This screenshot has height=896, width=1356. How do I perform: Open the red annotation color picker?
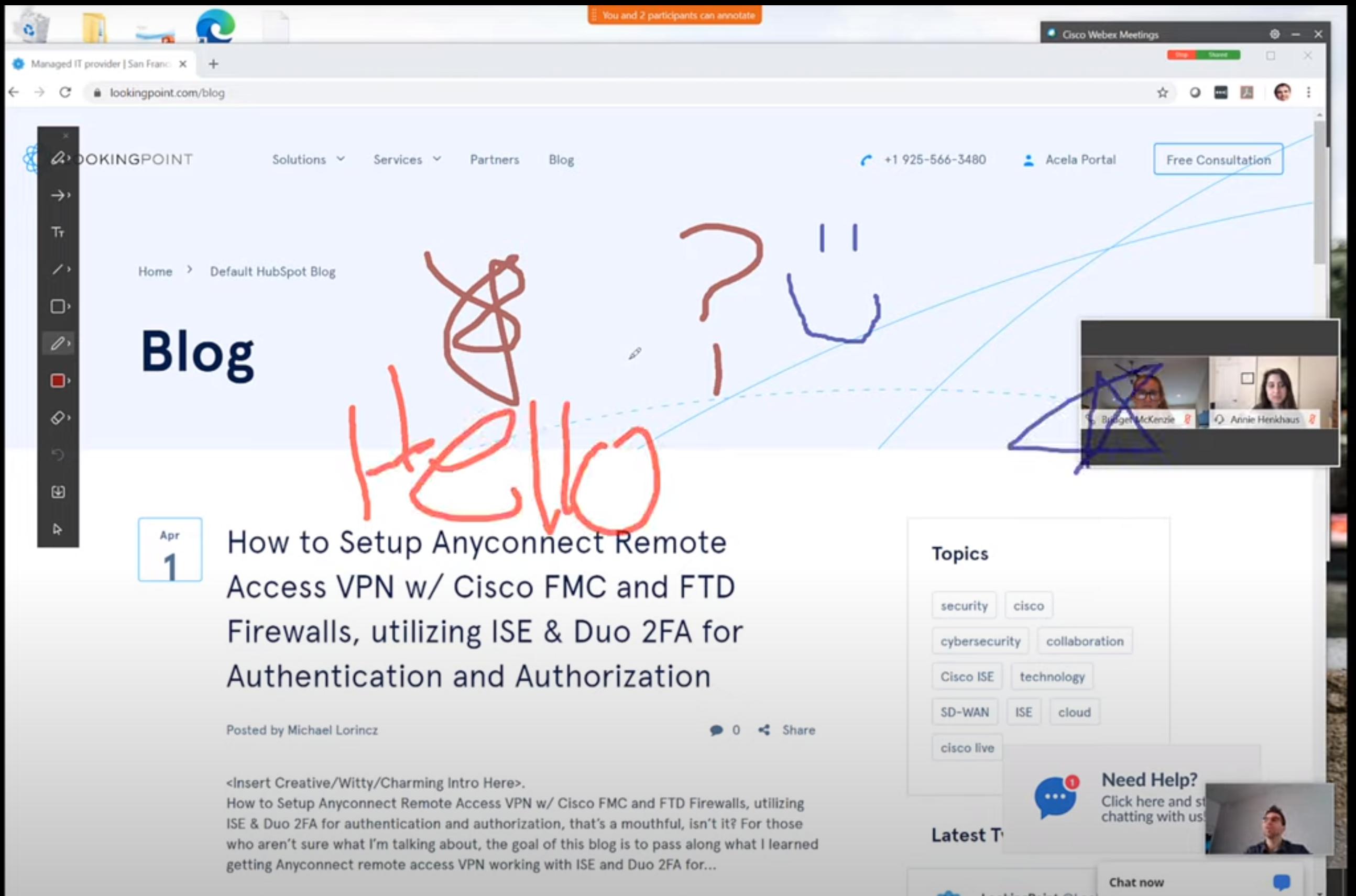click(x=58, y=381)
